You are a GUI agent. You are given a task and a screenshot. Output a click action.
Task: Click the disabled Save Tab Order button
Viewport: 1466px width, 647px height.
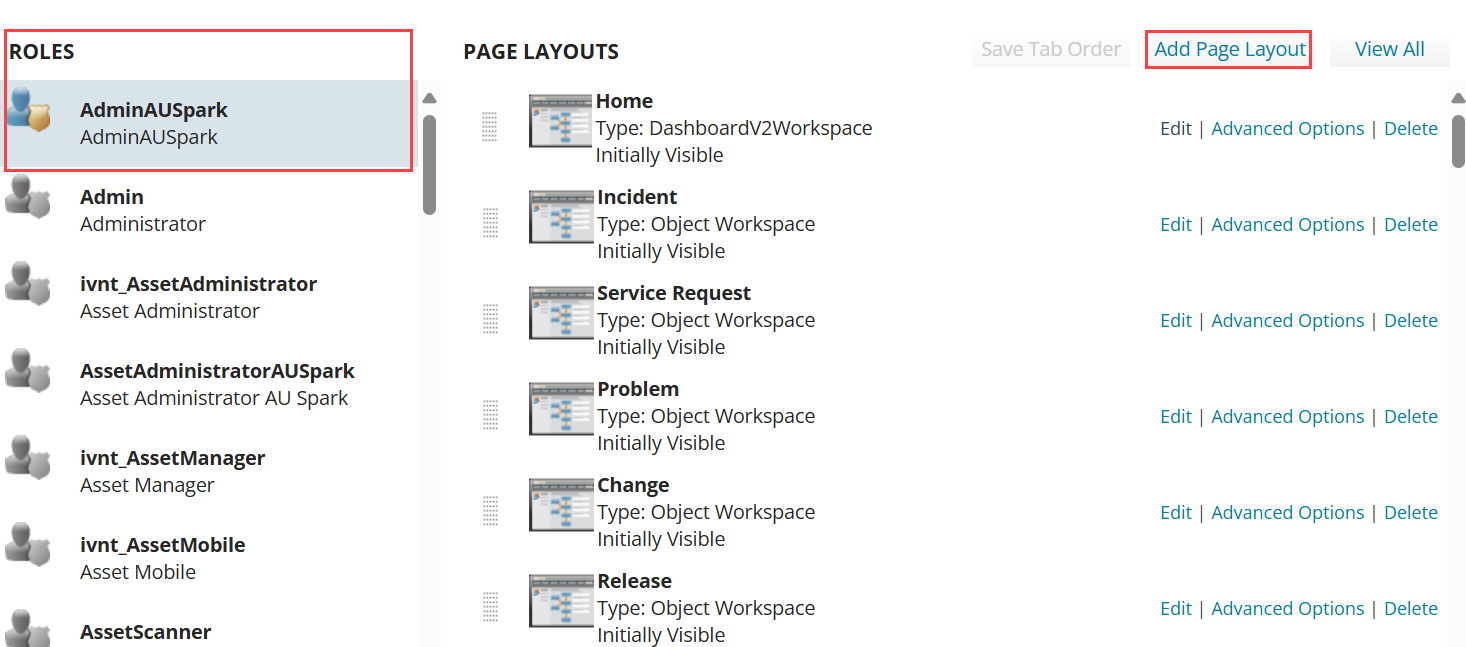pyautogui.click(x=1050, y=49)
